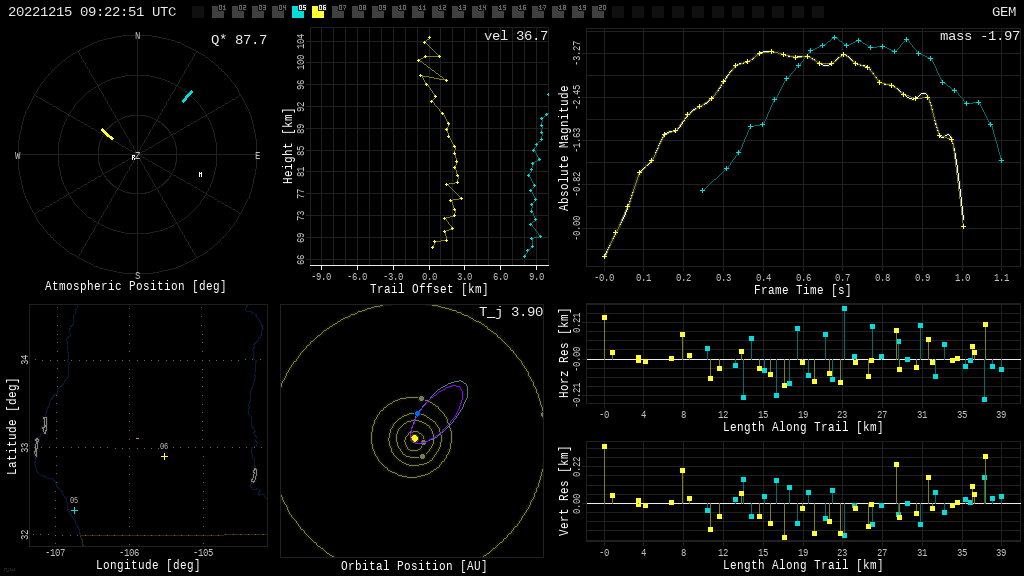Viewport: 1024px width, 576px height.
Task: Click the Absolute Magnitude axis label
Action: point(564,148)
